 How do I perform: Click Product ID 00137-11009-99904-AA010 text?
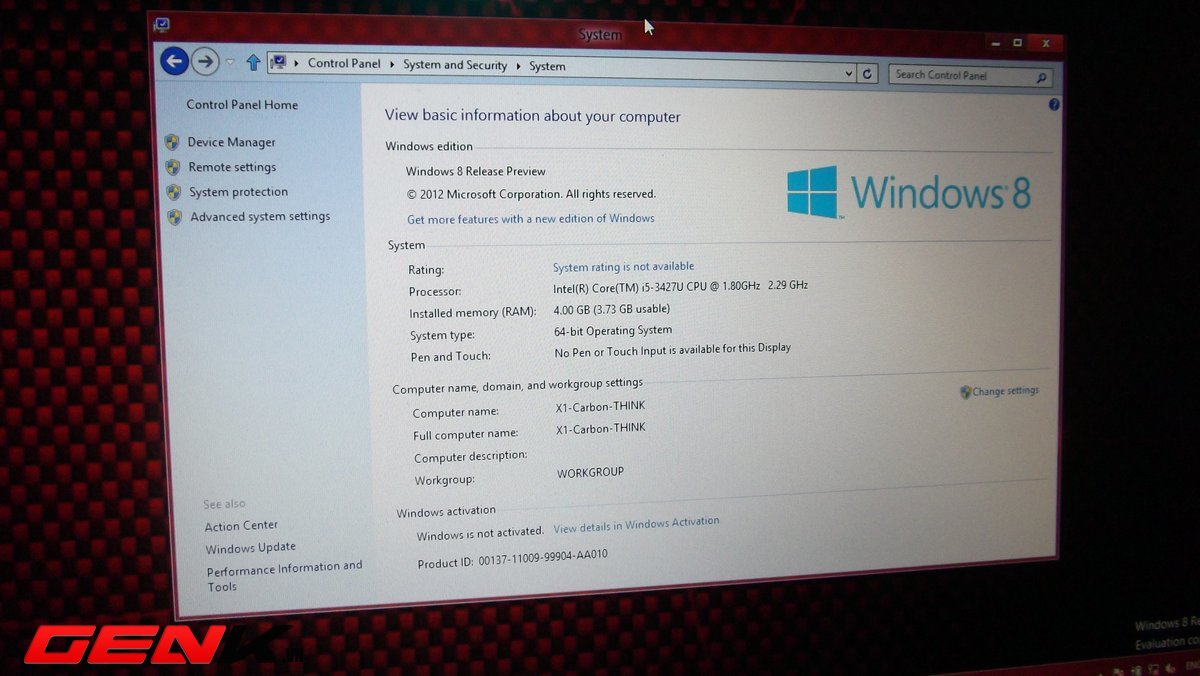pos(512,559)
